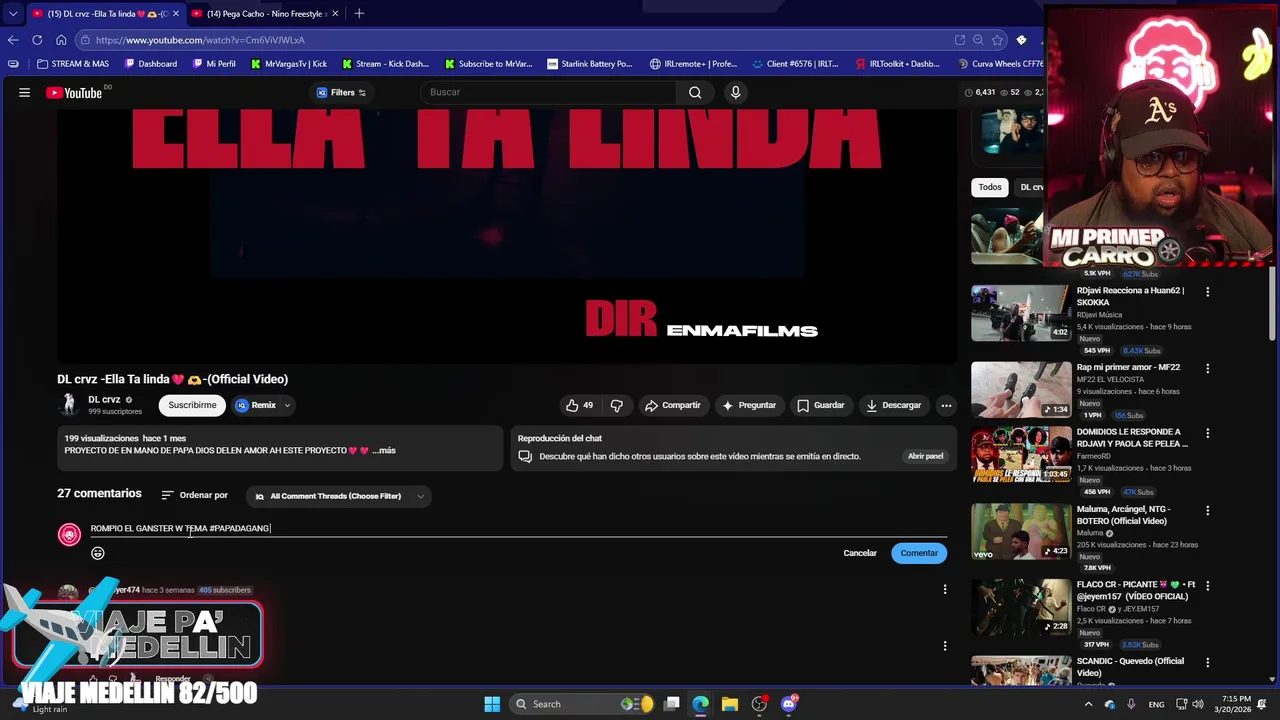This screenshot has height=720, width=1280.
Task: Open the YouTube hamburger guide menu
Action: pos(24,92)
